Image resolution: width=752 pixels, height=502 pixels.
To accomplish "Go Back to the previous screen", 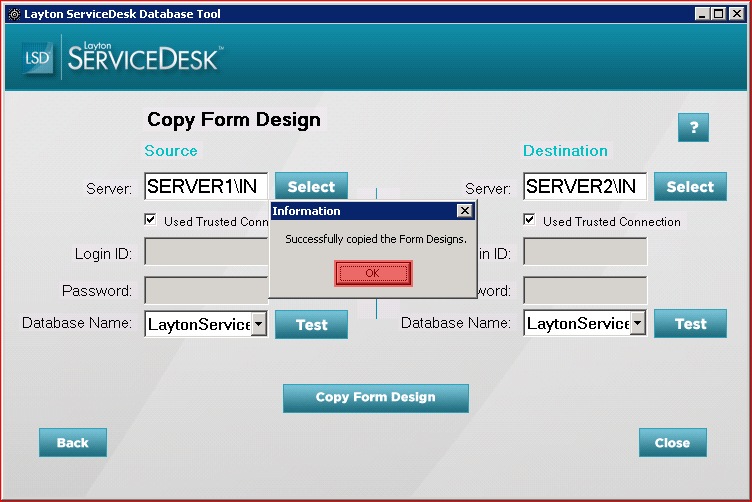I will point(73,442).
